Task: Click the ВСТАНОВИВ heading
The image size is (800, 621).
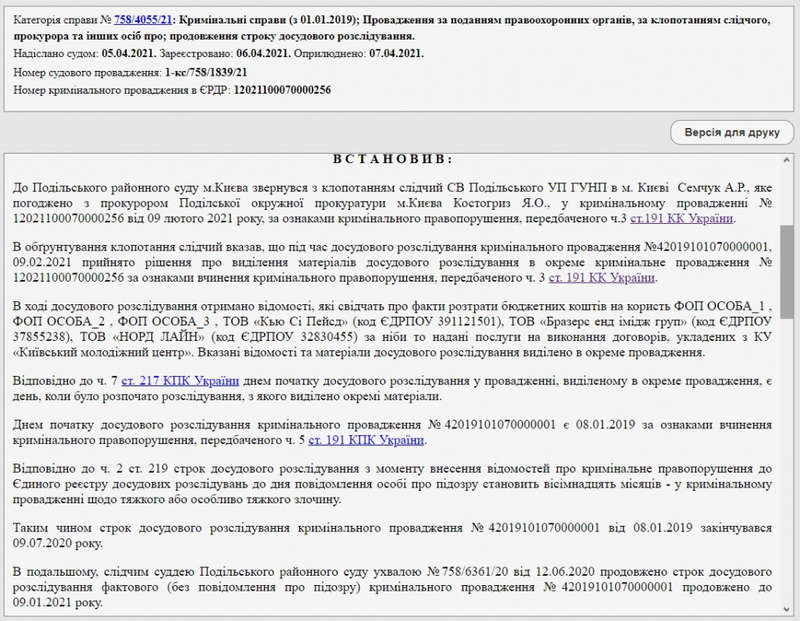Action: pos(392,159)
